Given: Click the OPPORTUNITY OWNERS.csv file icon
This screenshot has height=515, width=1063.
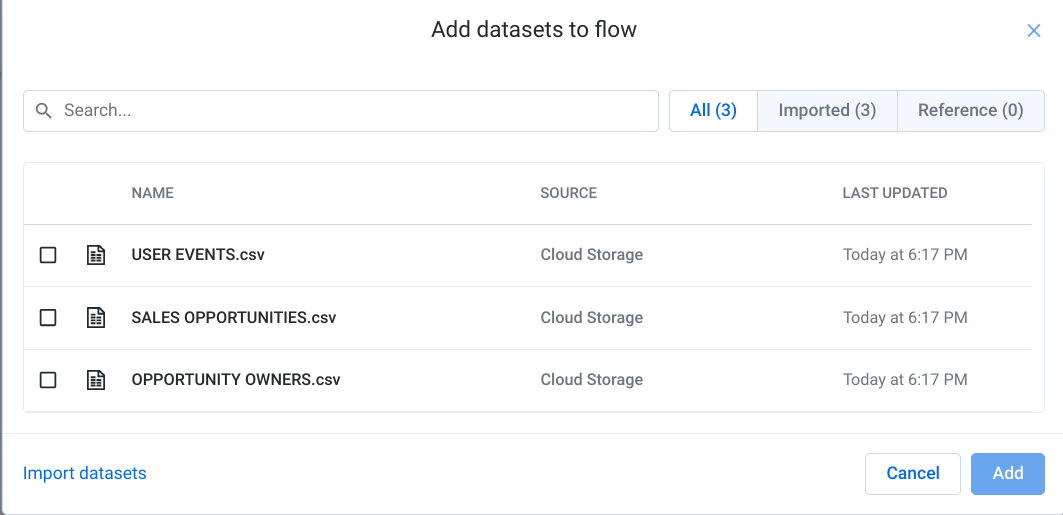Looking at the screenshot, I should click(x=96, y=380).
